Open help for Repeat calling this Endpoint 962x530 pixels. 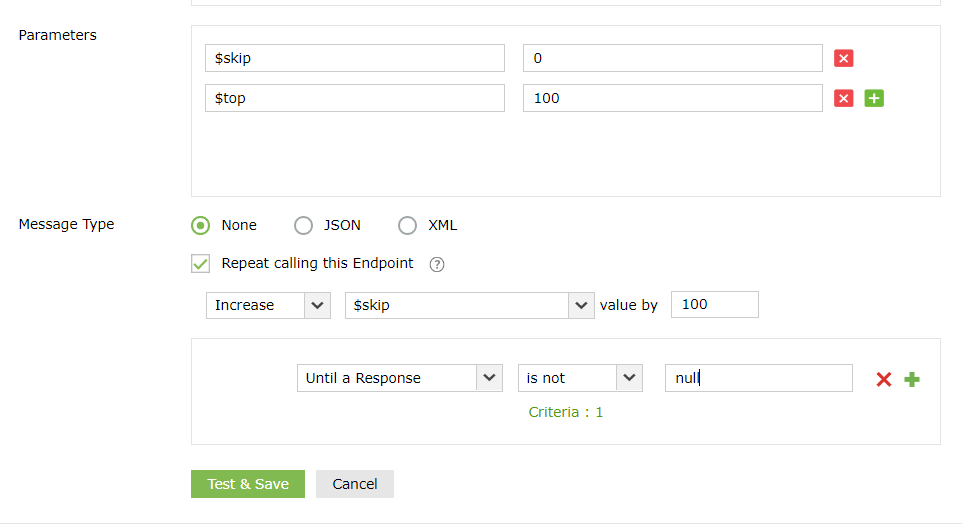[x=436, y=265]
